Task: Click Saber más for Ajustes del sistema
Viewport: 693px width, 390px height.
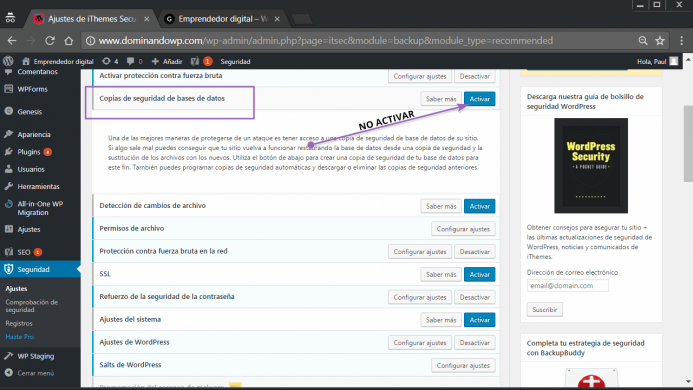Action: click(x=441, y=320)
